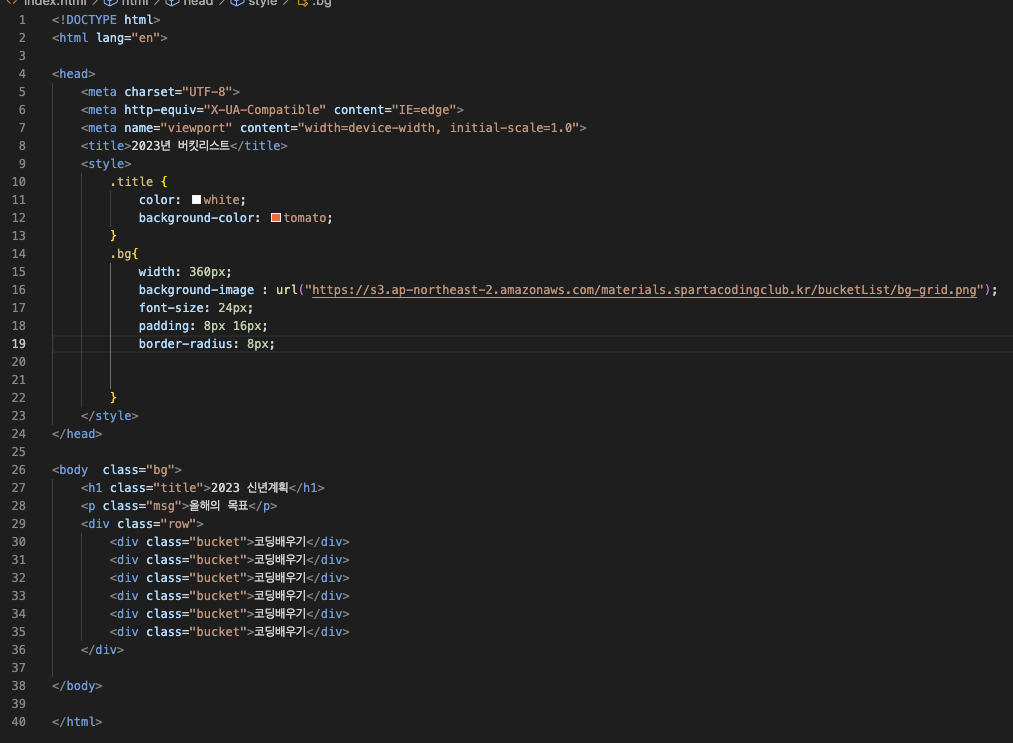The image size is (1013, 743).
Task: Click the .bg{ selector line
Action: coord(124,254)
